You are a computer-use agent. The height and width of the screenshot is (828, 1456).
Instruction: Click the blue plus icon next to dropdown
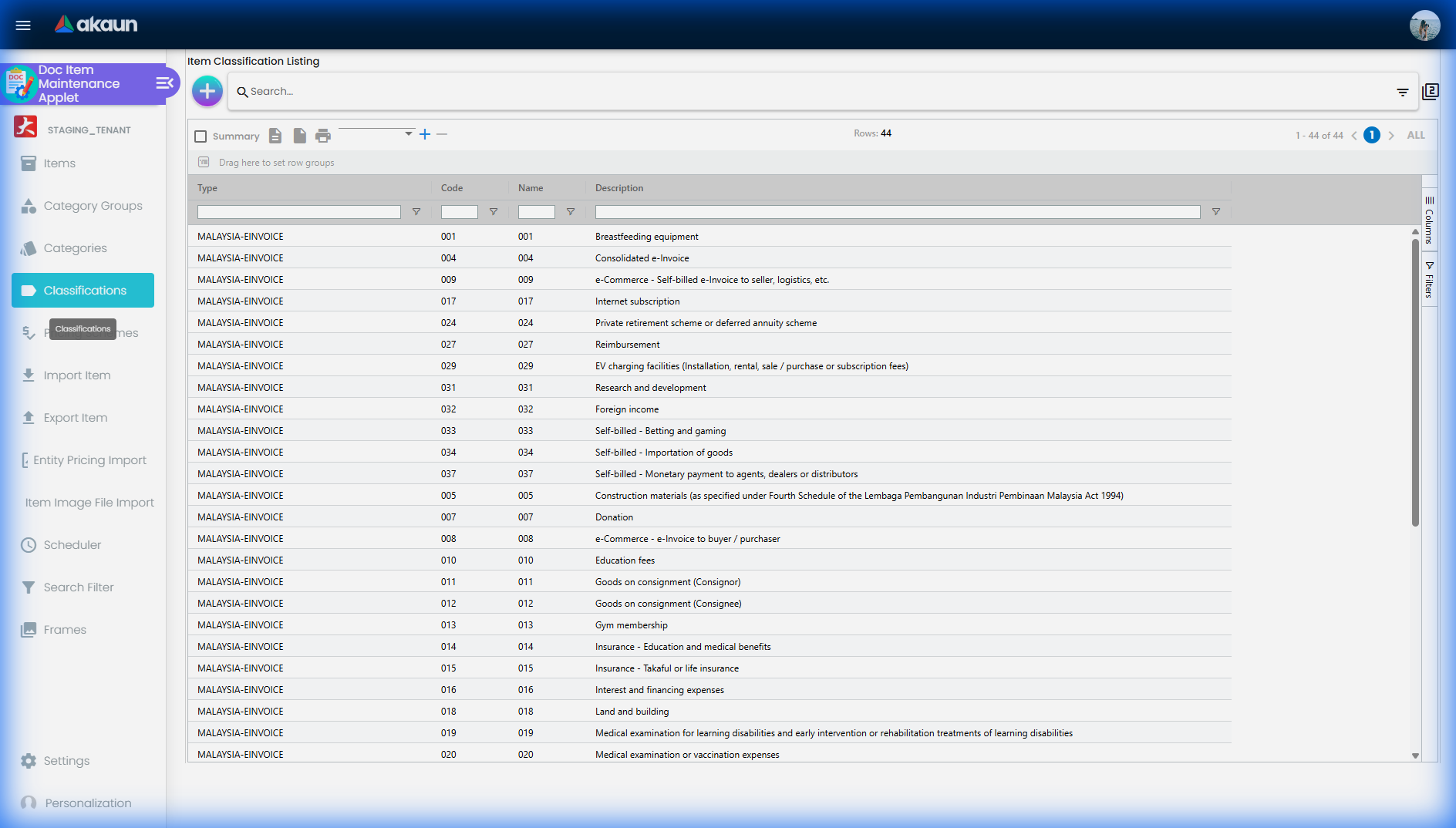click(425, 134)
